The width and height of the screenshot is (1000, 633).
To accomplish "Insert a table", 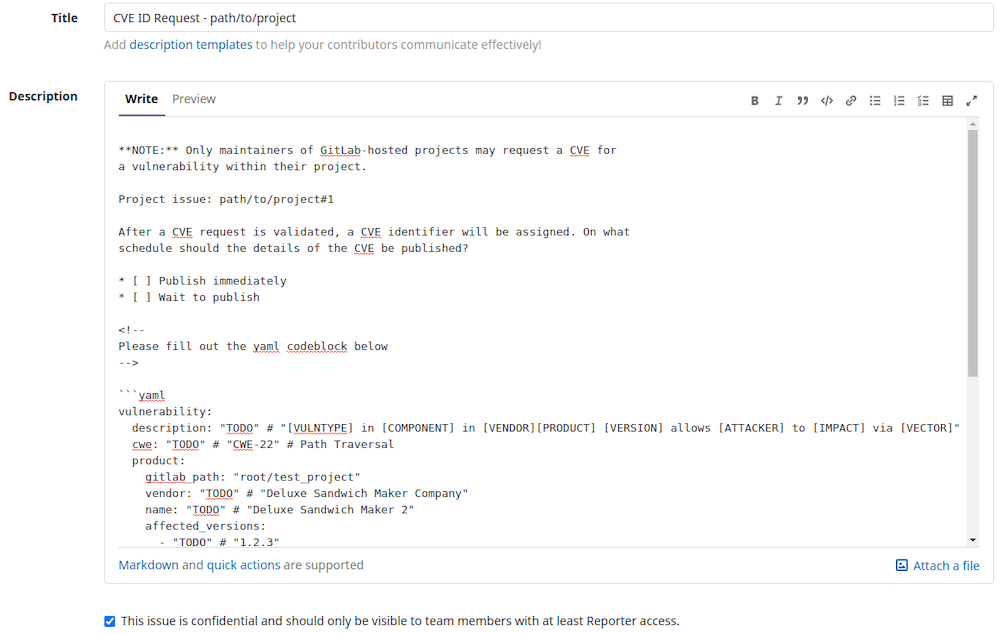I will point(947,100).
